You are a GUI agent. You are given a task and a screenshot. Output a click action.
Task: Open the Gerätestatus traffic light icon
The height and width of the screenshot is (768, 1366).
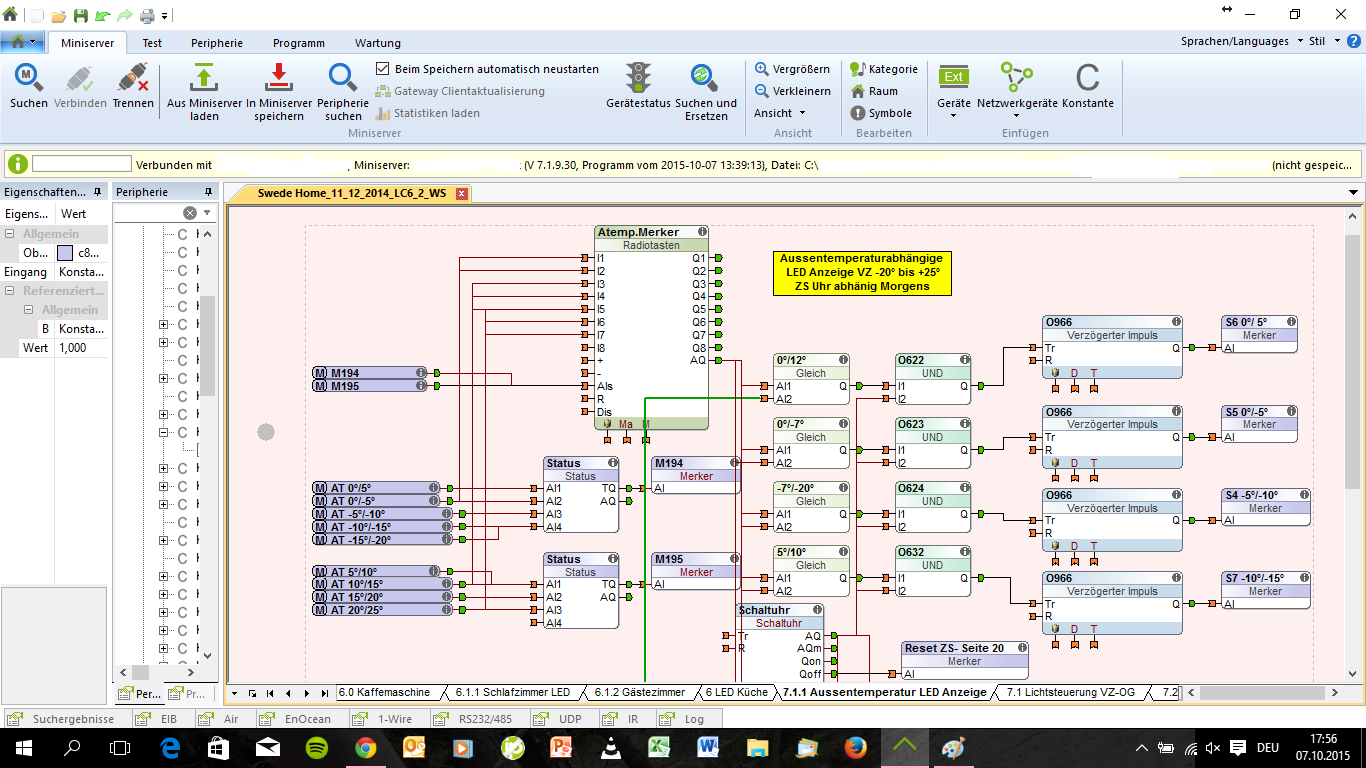pyautogui.click(x=638, y=79)
